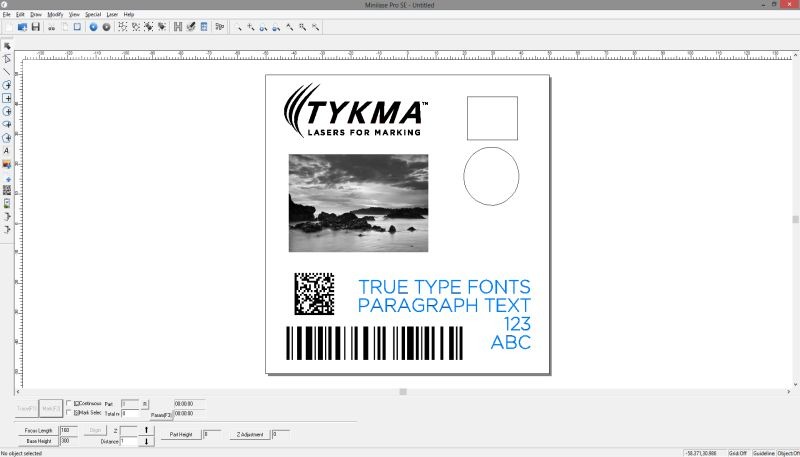The image size is (800, 457).
Task: Toggle the Continuous checkbox
Action: coord(69,403)
